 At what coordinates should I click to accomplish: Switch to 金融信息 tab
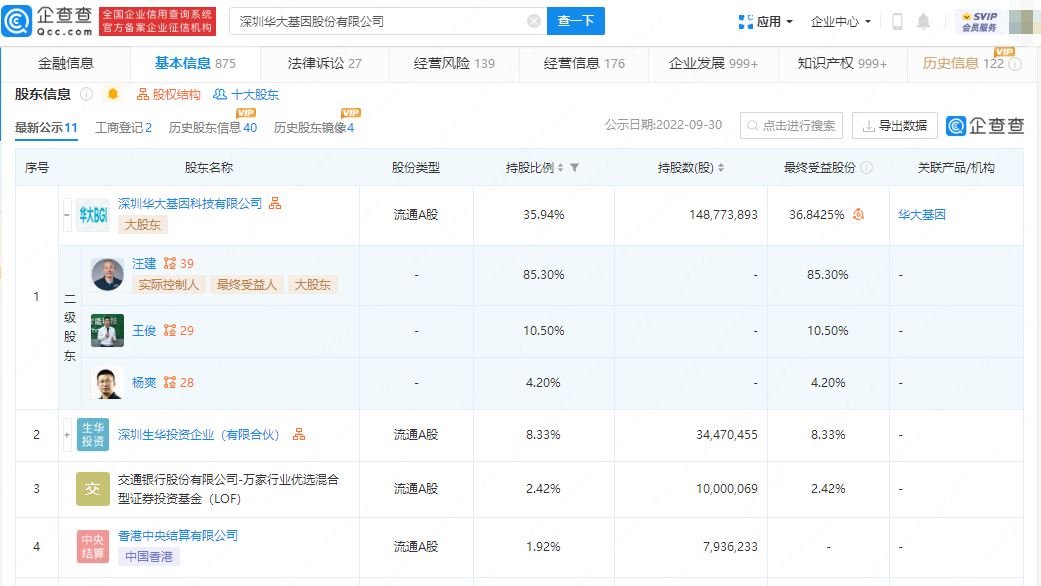point(66,63)
